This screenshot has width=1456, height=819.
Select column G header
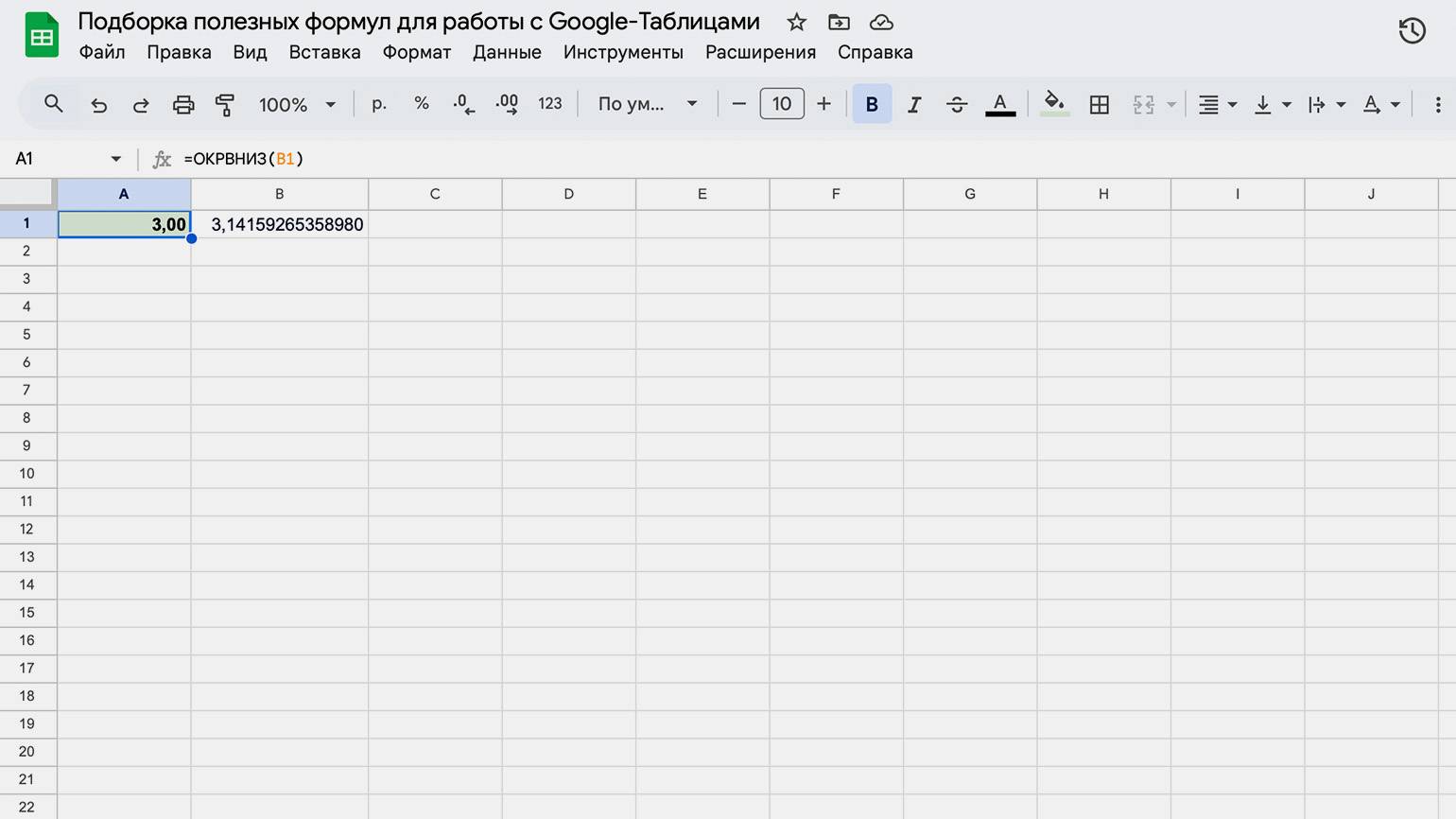coord(970,194)
